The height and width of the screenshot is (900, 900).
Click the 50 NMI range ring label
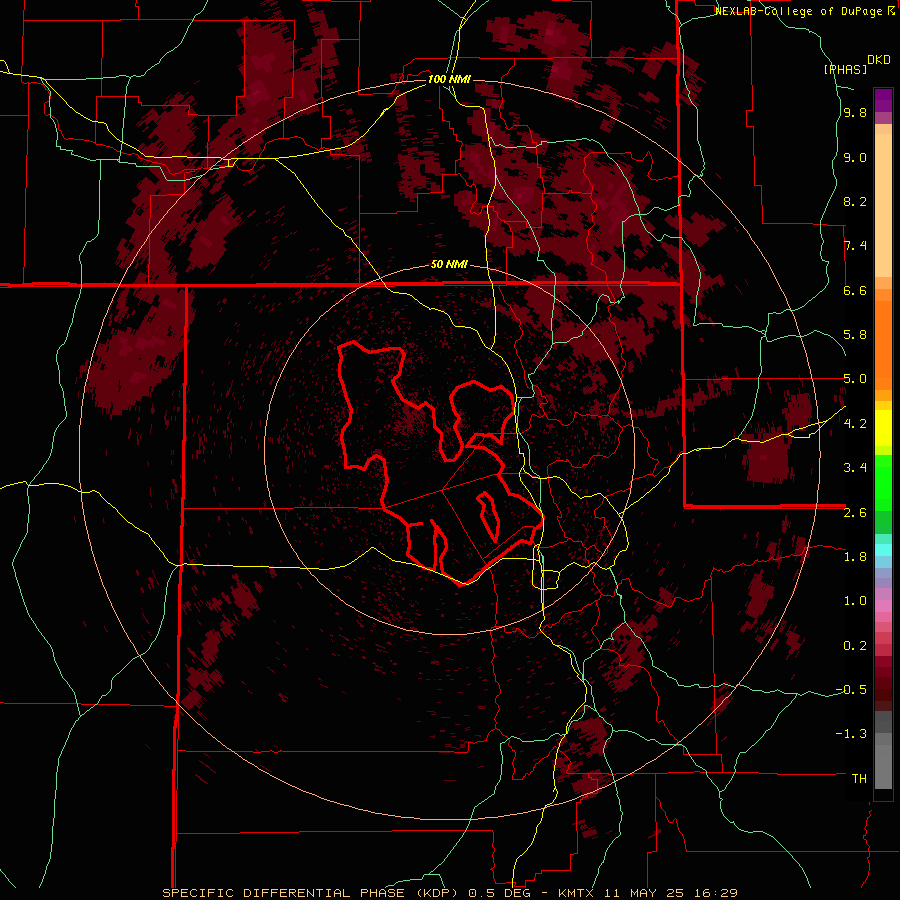[449, 264]
